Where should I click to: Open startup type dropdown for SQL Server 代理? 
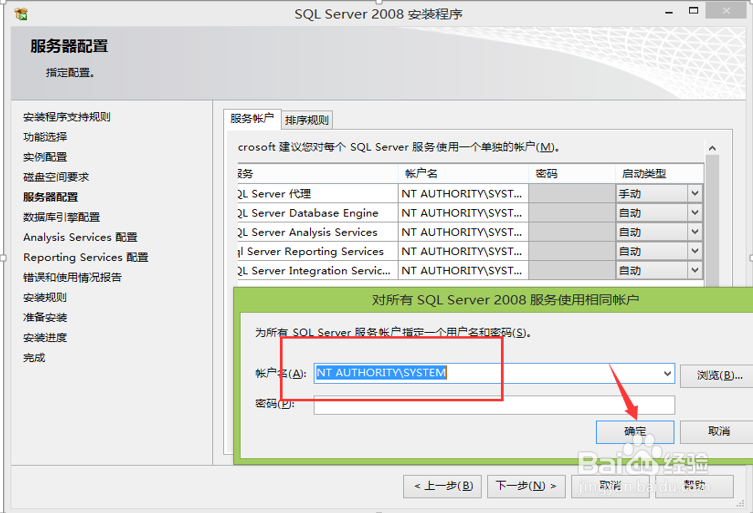coord(694,194)
